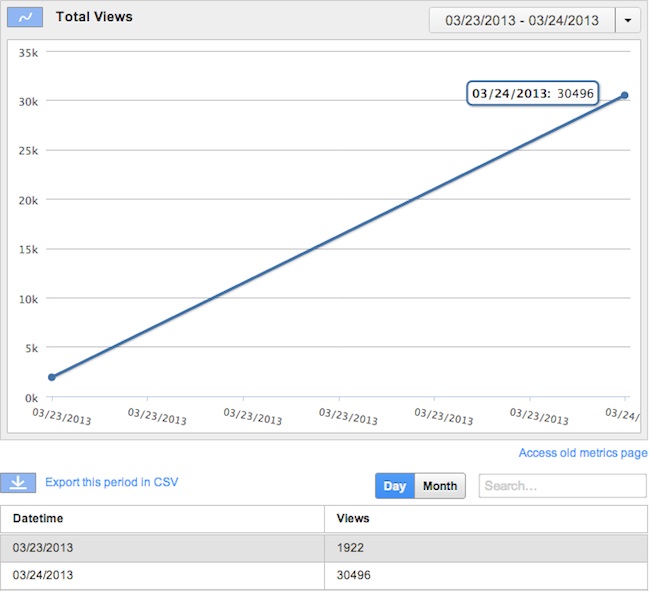Viewport: 650px width, 591px height.
Task: Click the CSV download arrow icon
Action: [18, 483]
